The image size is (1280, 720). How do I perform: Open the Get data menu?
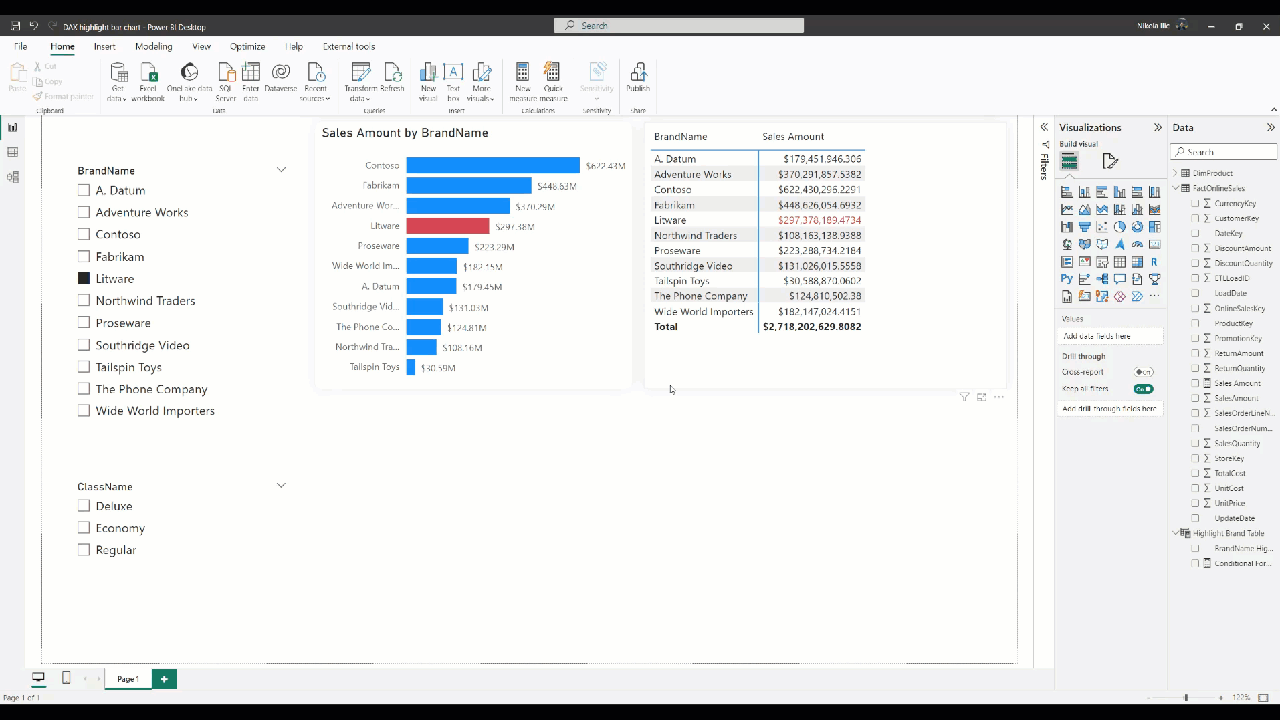[118, 82]
